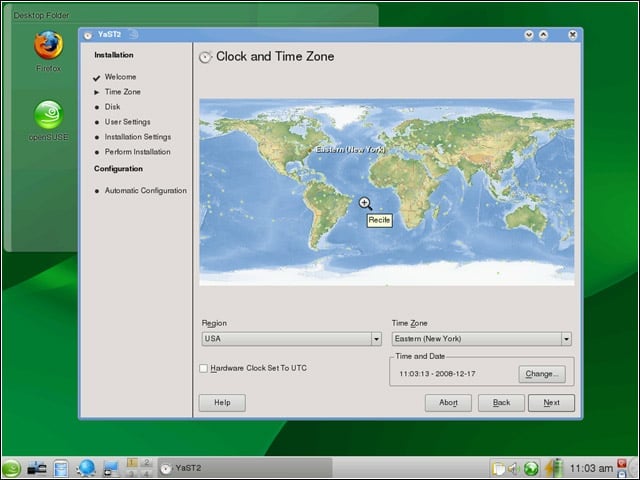
Task: Click the 11:03 am panel clock
Action: click(x=591, y=468)
